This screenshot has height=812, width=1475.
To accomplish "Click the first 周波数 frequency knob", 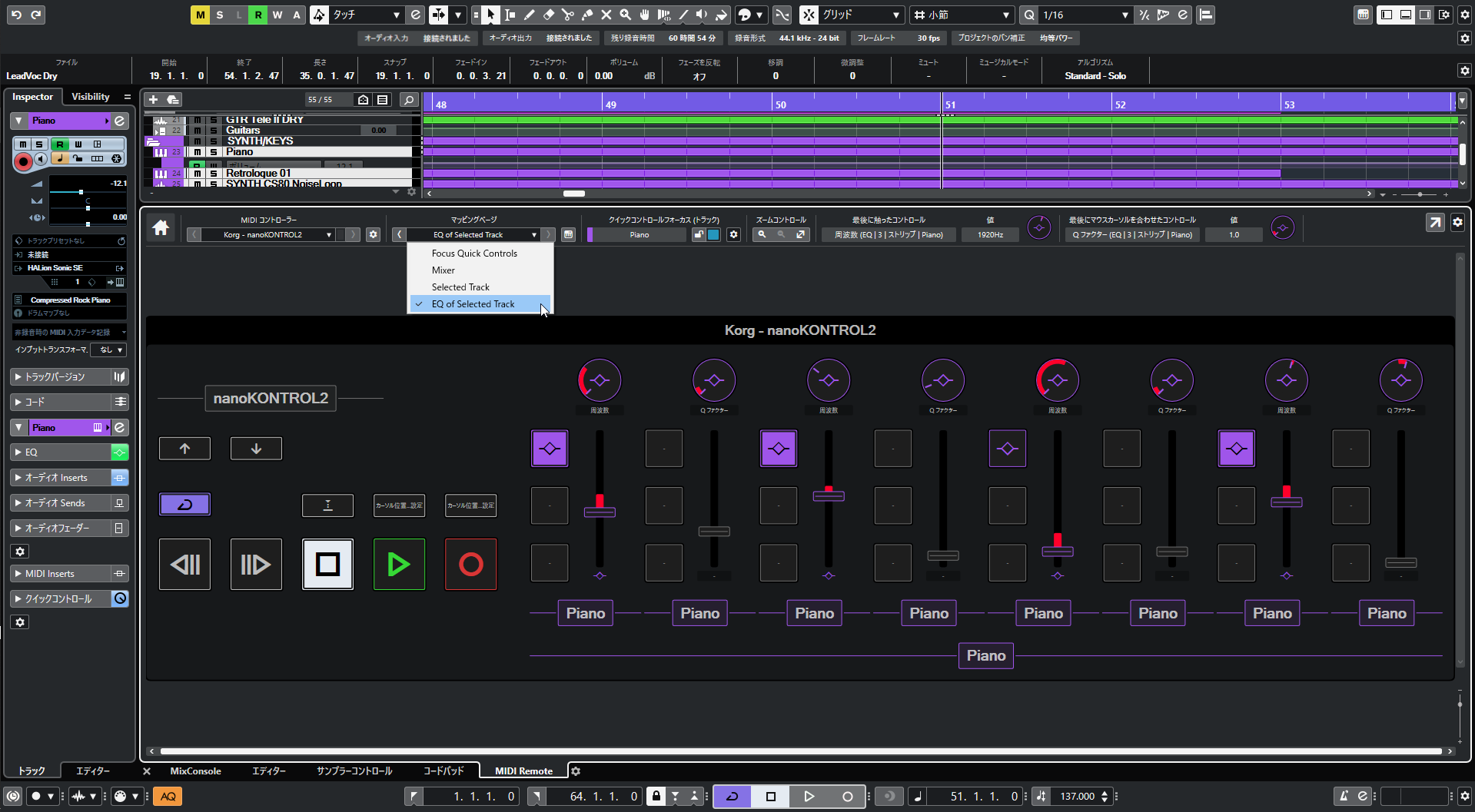I will pos(600,380).
